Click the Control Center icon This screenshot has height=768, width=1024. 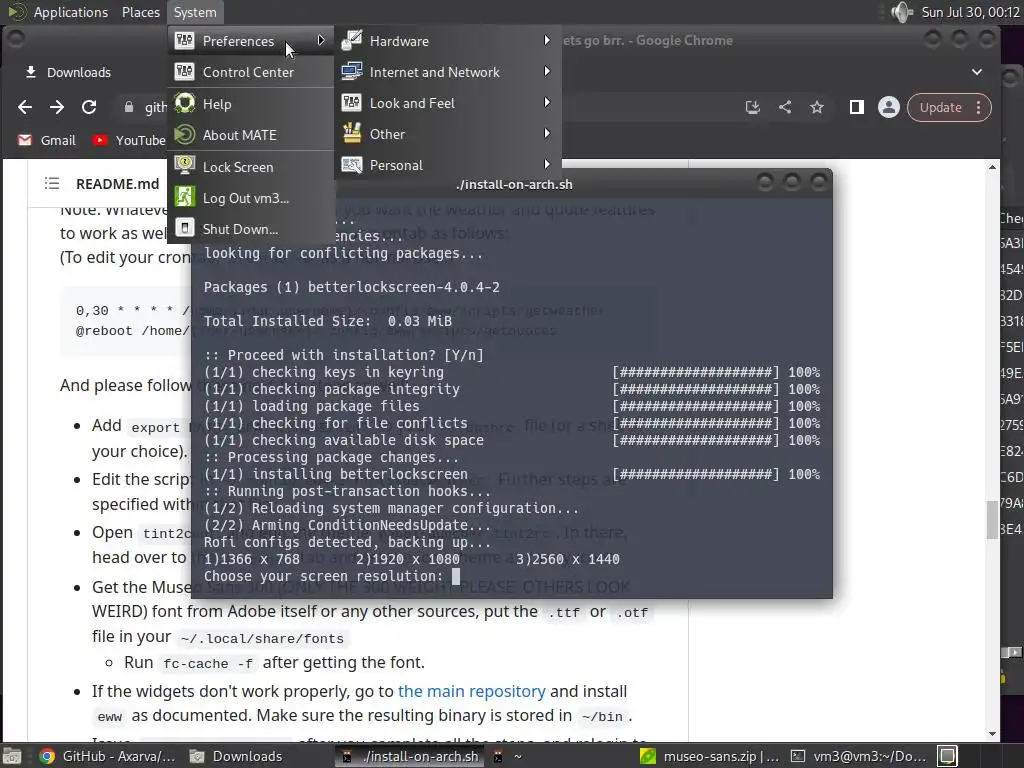tap(184, 71)
